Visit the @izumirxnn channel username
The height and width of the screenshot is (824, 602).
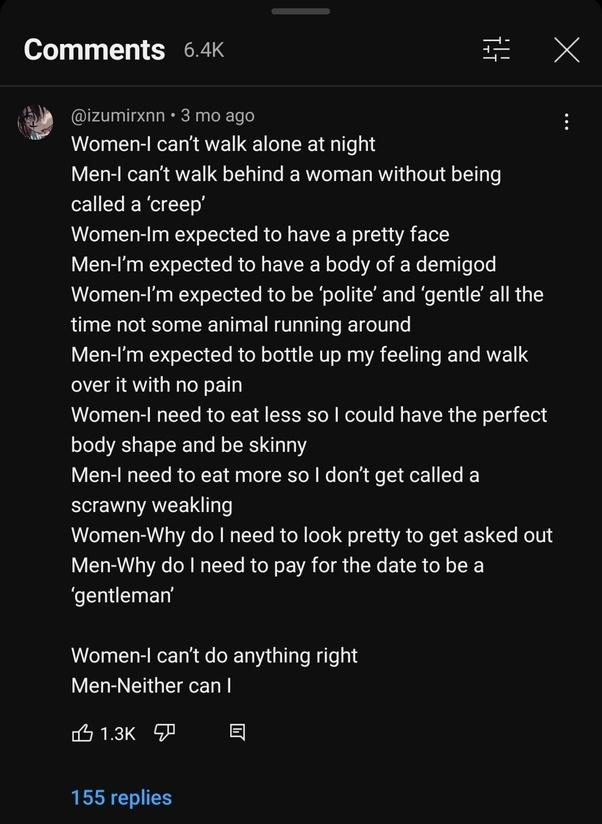click(118, 115)
